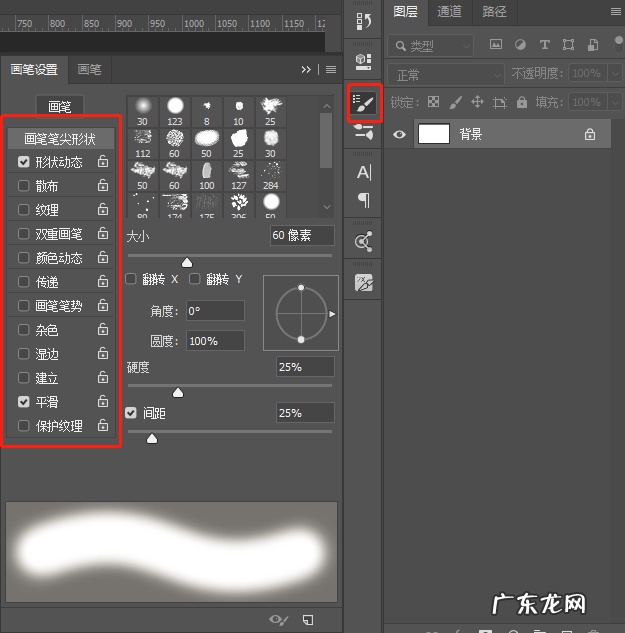This screenshot has height=633, width=625.
Task: Enable the Texture (纹理) checkbox
Action: pyautogui.click(x=24, y=210)
